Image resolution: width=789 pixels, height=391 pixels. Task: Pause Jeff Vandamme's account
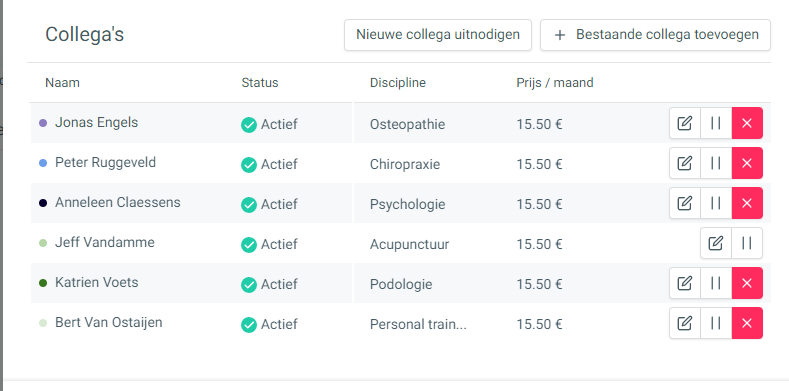coord(747,243)
